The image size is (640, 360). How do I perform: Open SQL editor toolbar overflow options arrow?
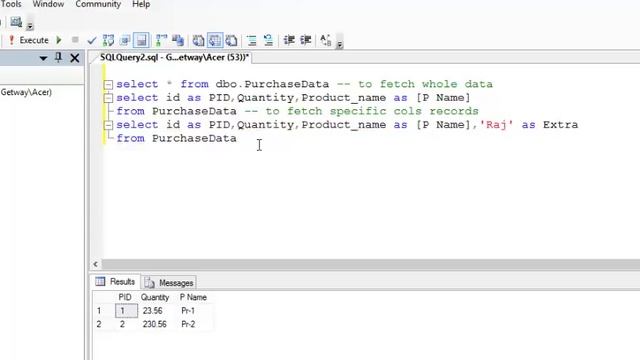click(340, 44)
